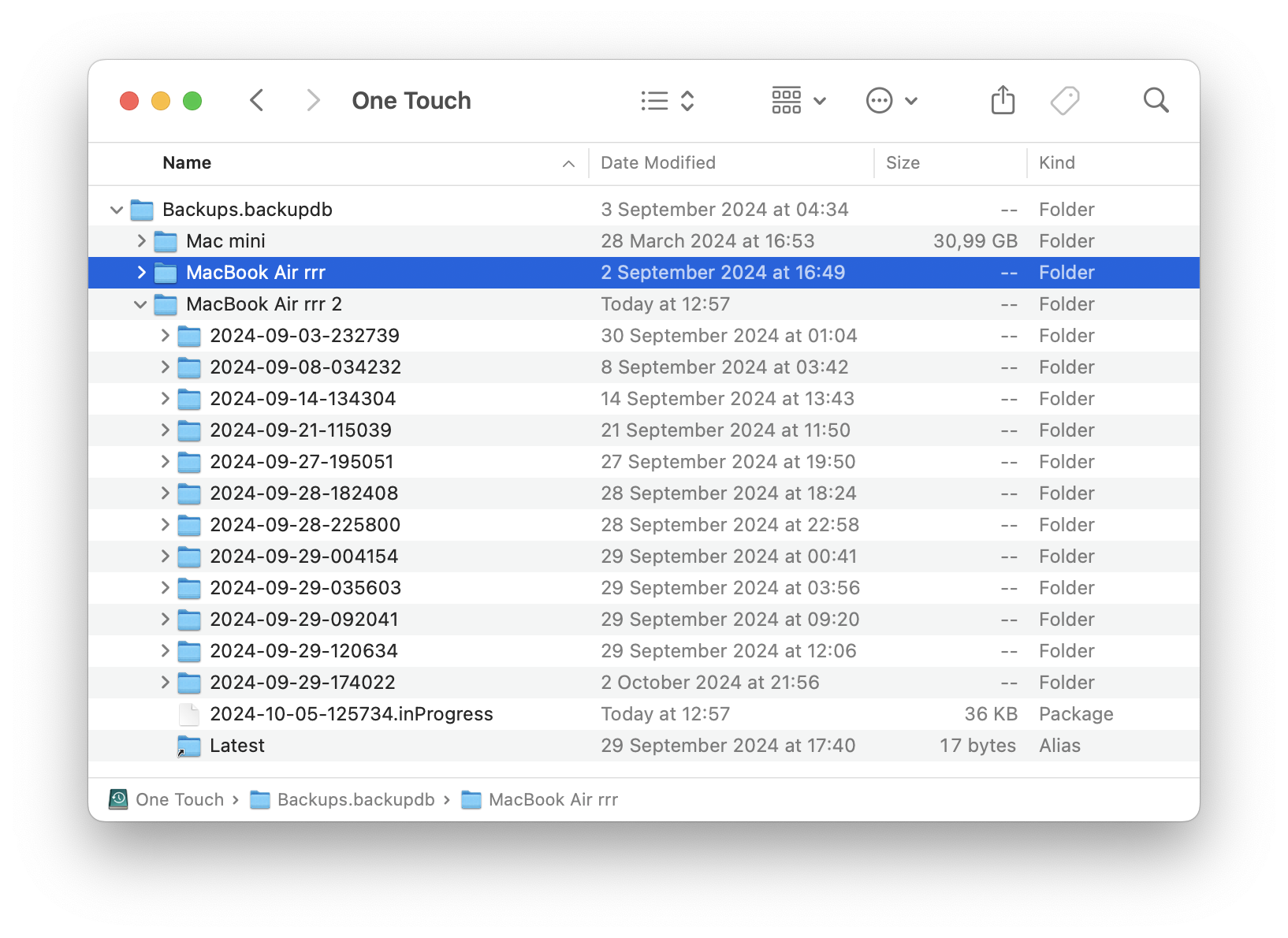1288x938 pixels.
Task: Click Backups.backupdb in the path bar
Action: click(x=342, y=799)
